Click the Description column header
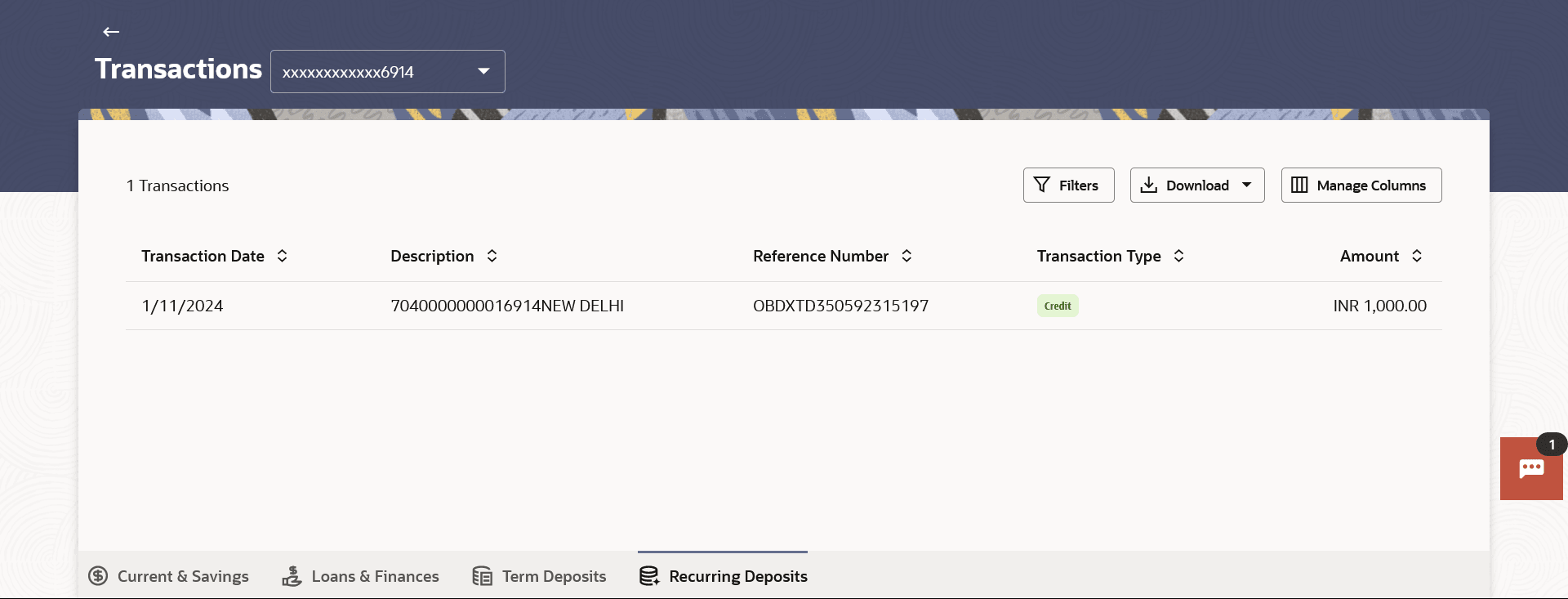This screenshot has width=1568, height=599. coord(432,256)
